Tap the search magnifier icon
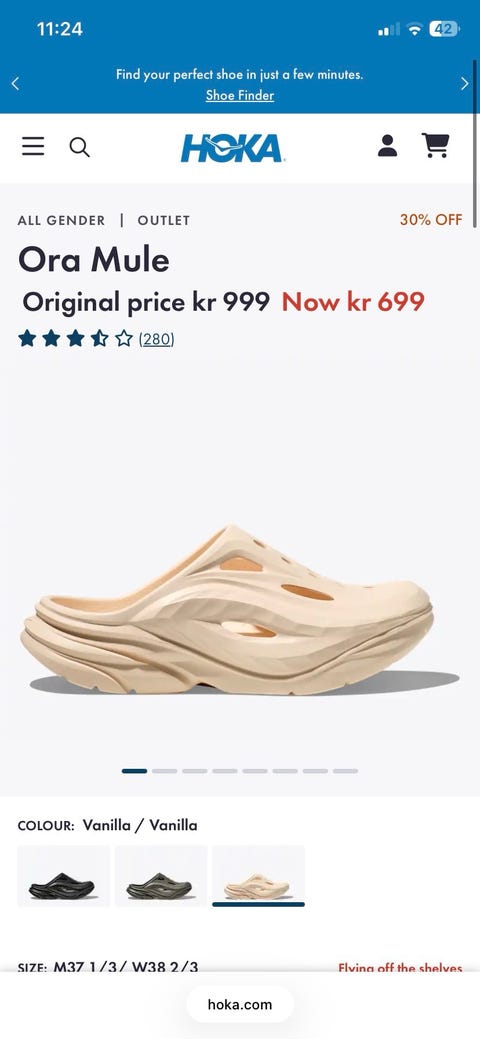 (x=80, y=147)
